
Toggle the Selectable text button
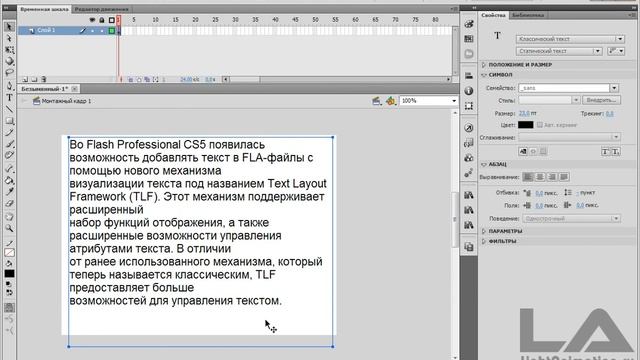(x=523, y=151)
